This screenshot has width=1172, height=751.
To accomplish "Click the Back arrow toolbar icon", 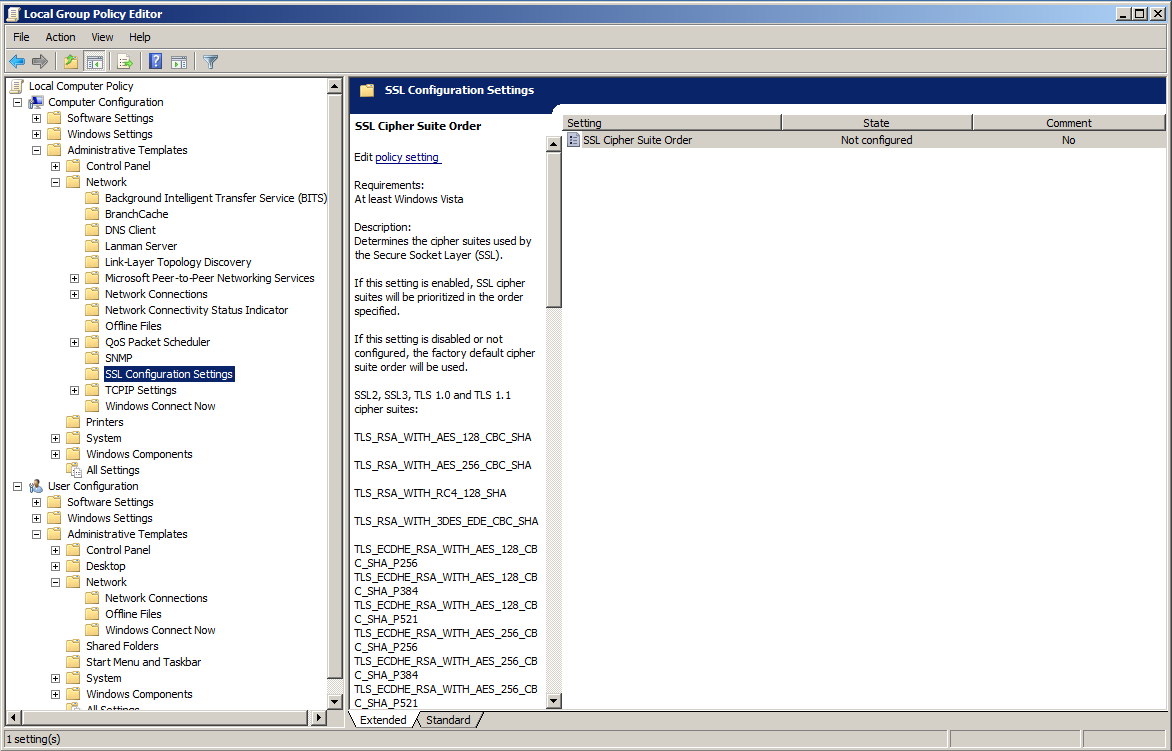I will tap(17, 61).
